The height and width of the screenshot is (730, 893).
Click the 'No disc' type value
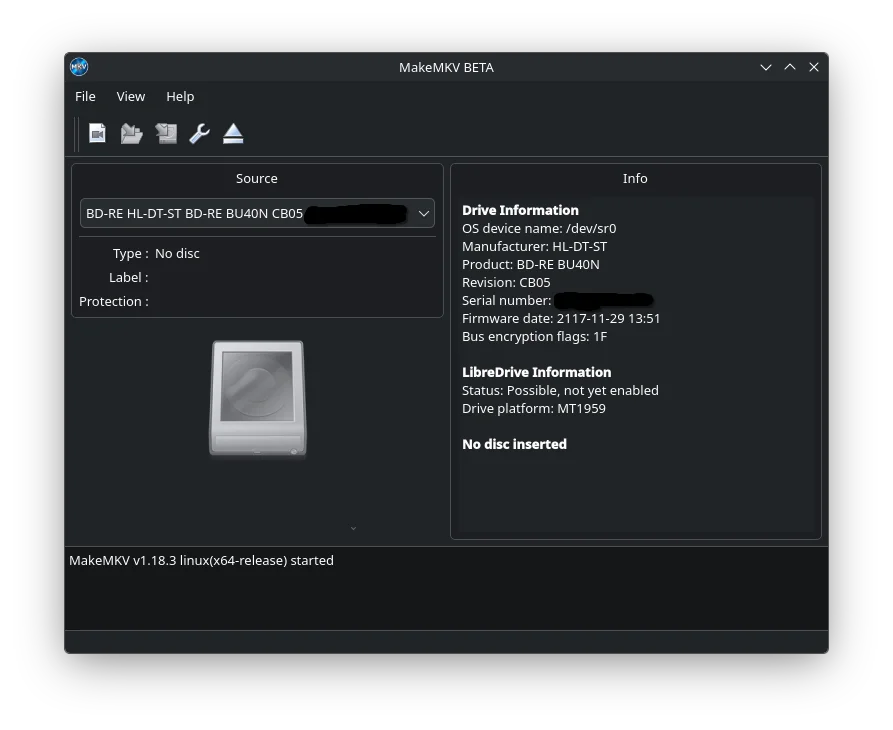(177, 253)
